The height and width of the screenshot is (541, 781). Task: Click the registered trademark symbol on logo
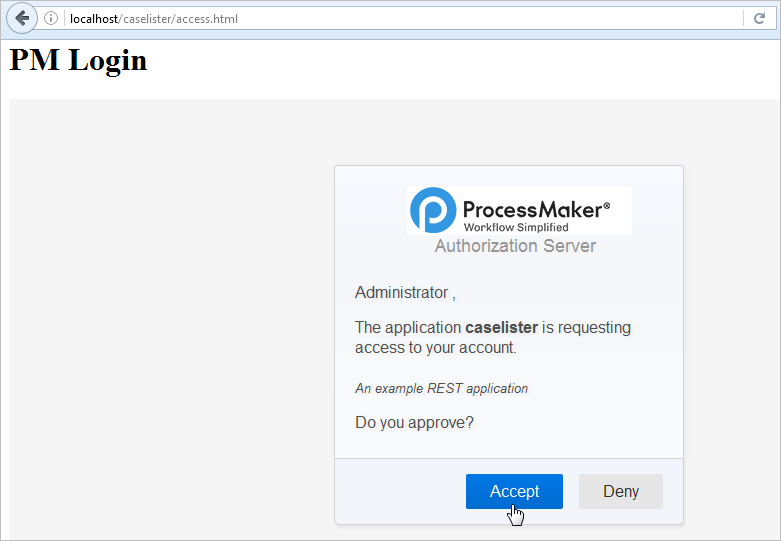click(x=605, y=203)
